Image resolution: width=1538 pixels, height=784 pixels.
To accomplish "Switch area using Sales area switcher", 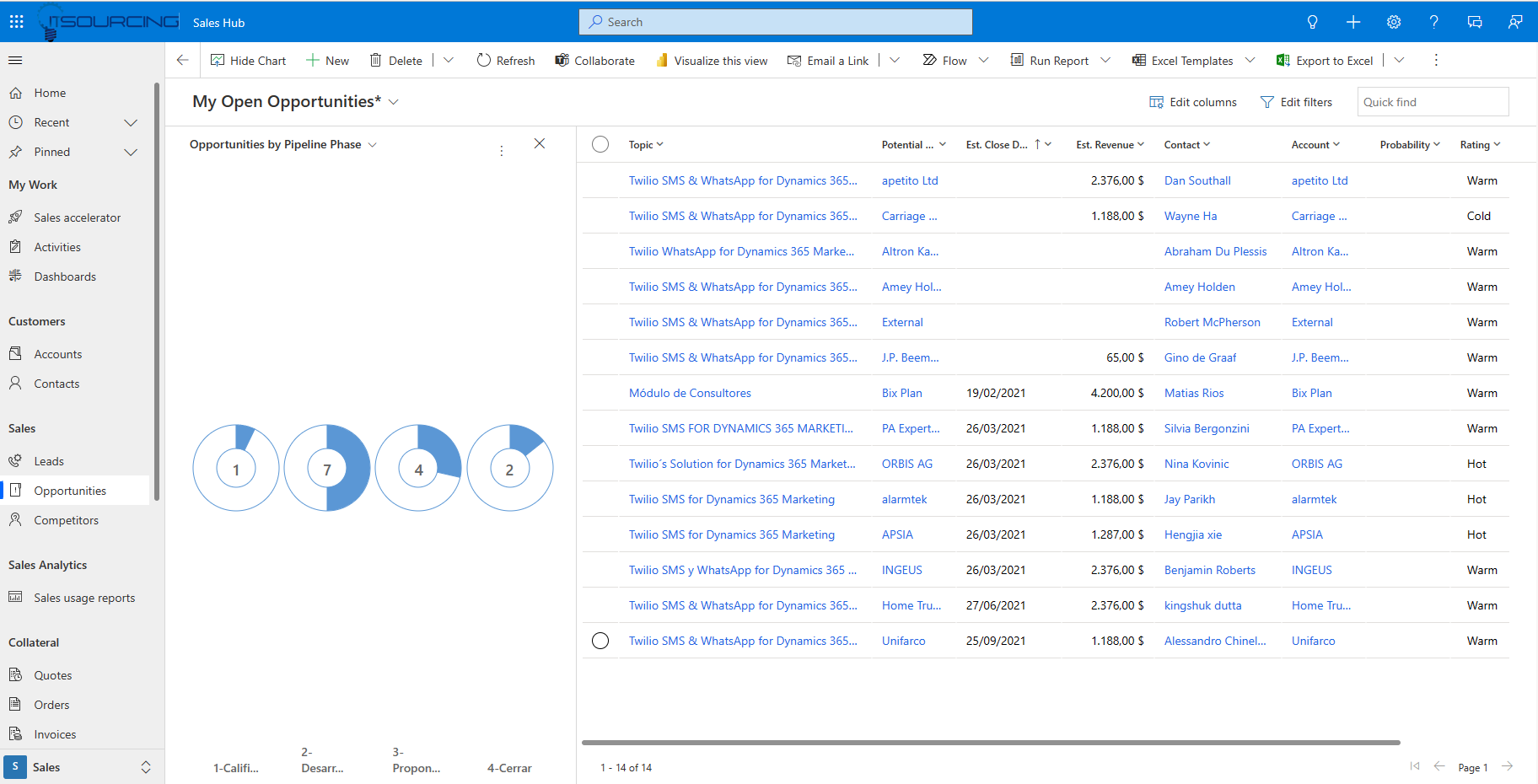I will pyautogui.click(x=82, y=767).
